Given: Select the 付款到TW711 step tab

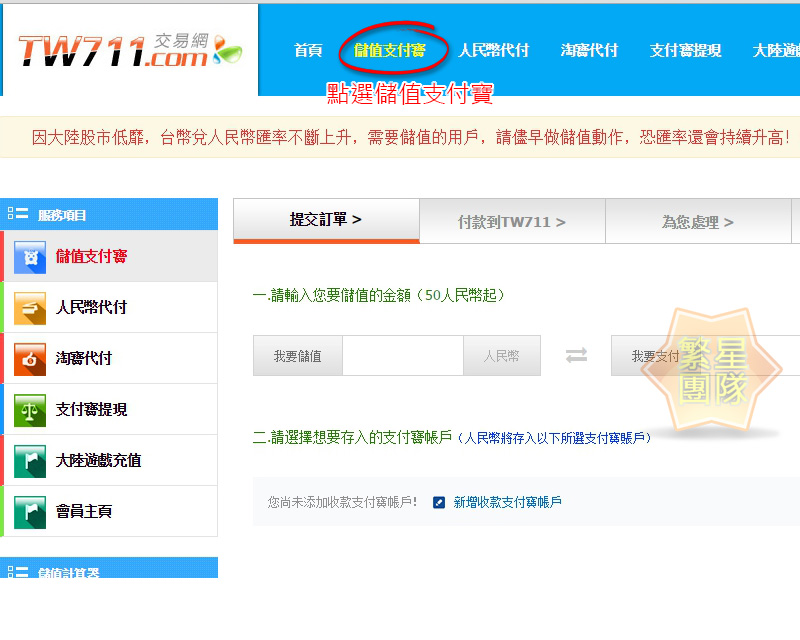Looking at the screenshot, I should [512, 222].
